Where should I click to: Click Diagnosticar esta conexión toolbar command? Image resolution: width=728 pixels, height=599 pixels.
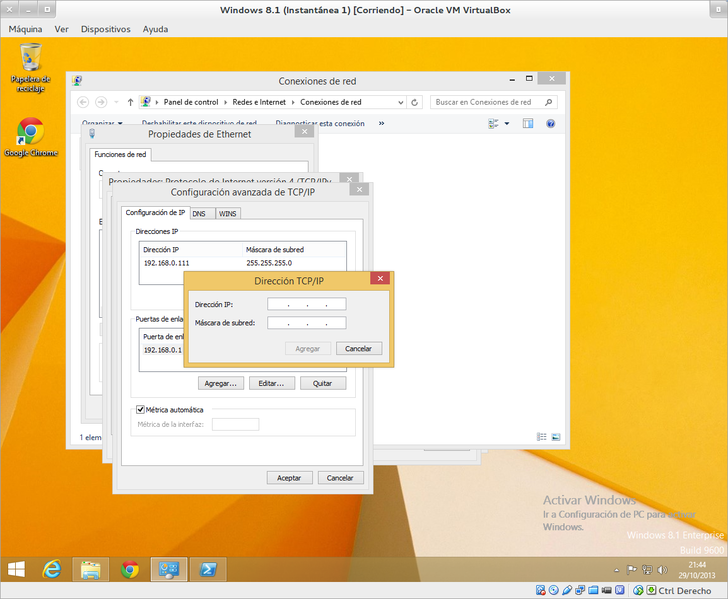(320, 124)
